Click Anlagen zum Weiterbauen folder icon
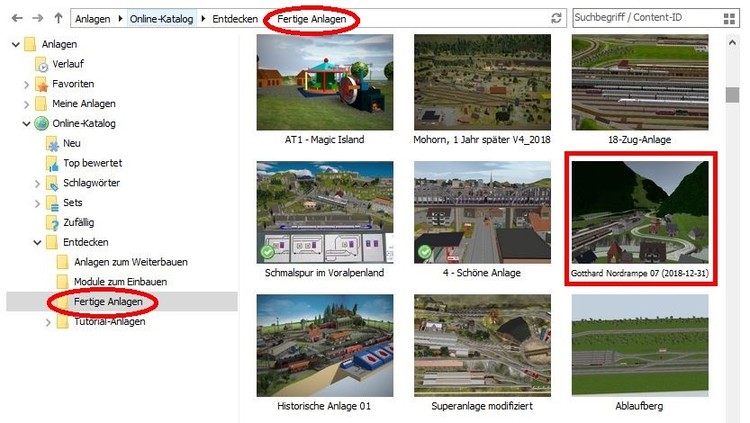 (x=62, y=262)
